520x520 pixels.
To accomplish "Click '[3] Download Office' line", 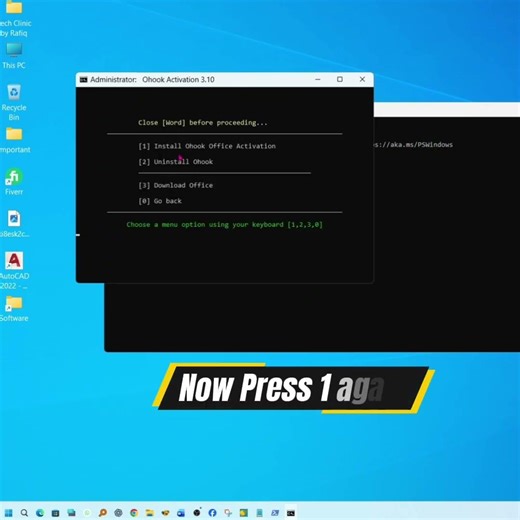I will (175, 185).
